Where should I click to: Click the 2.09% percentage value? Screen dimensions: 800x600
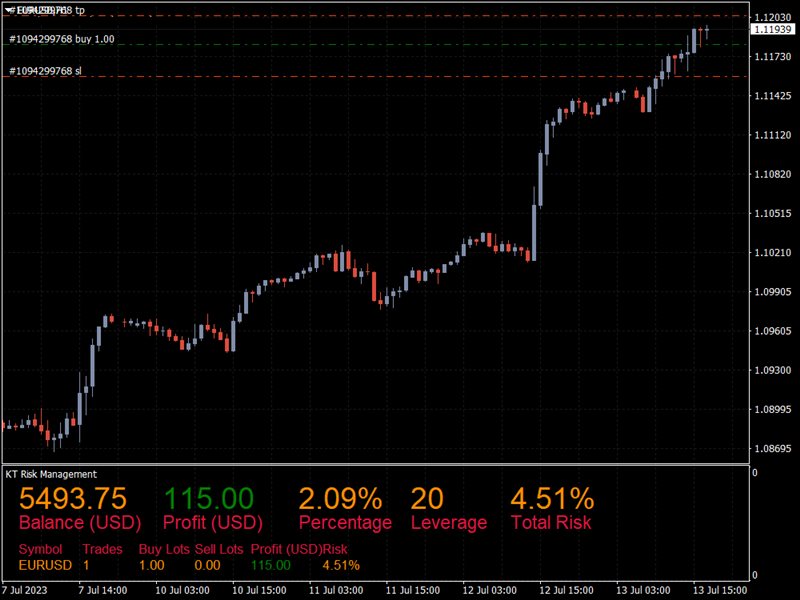click(340, 498)
